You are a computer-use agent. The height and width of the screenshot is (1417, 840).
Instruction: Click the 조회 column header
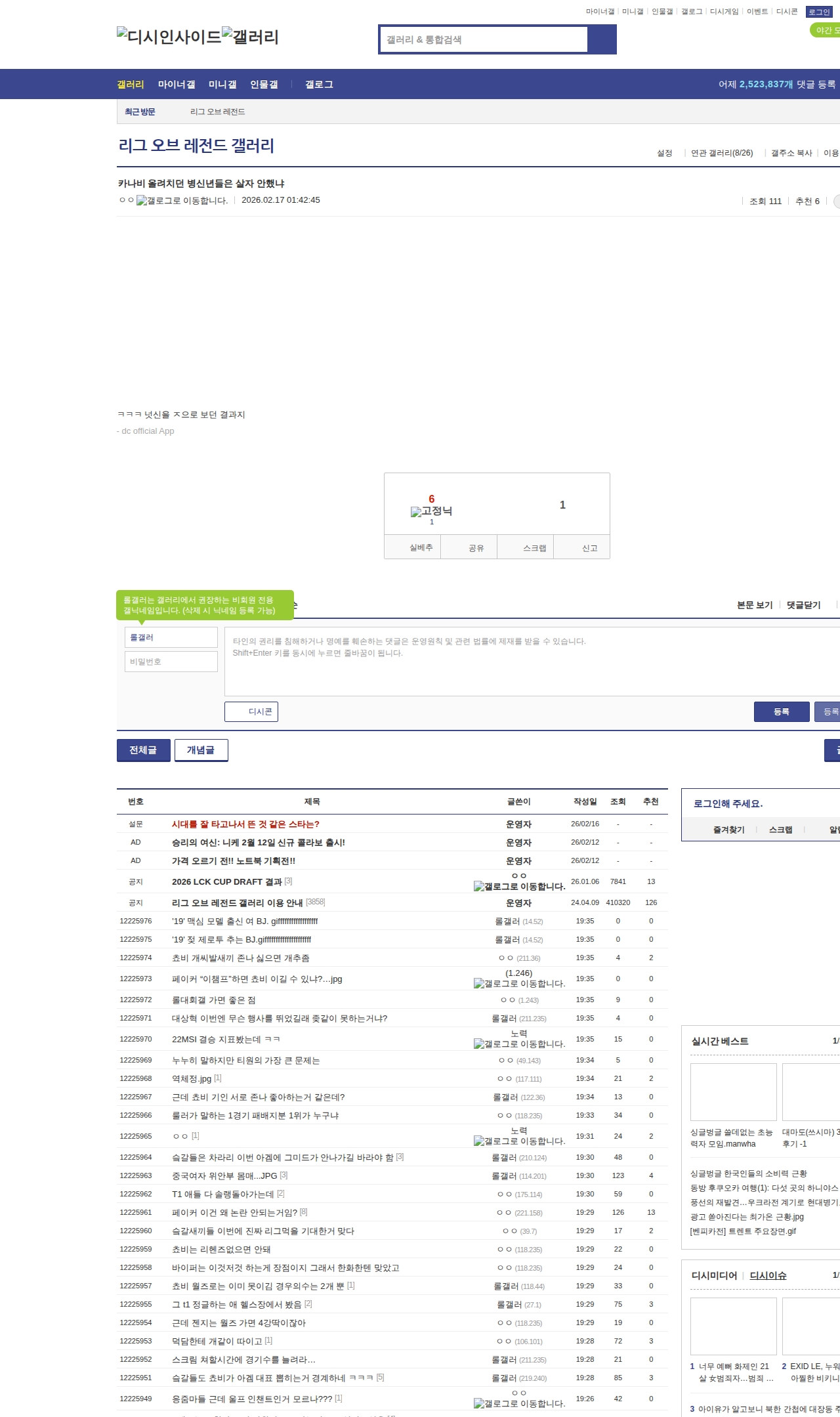618,802
